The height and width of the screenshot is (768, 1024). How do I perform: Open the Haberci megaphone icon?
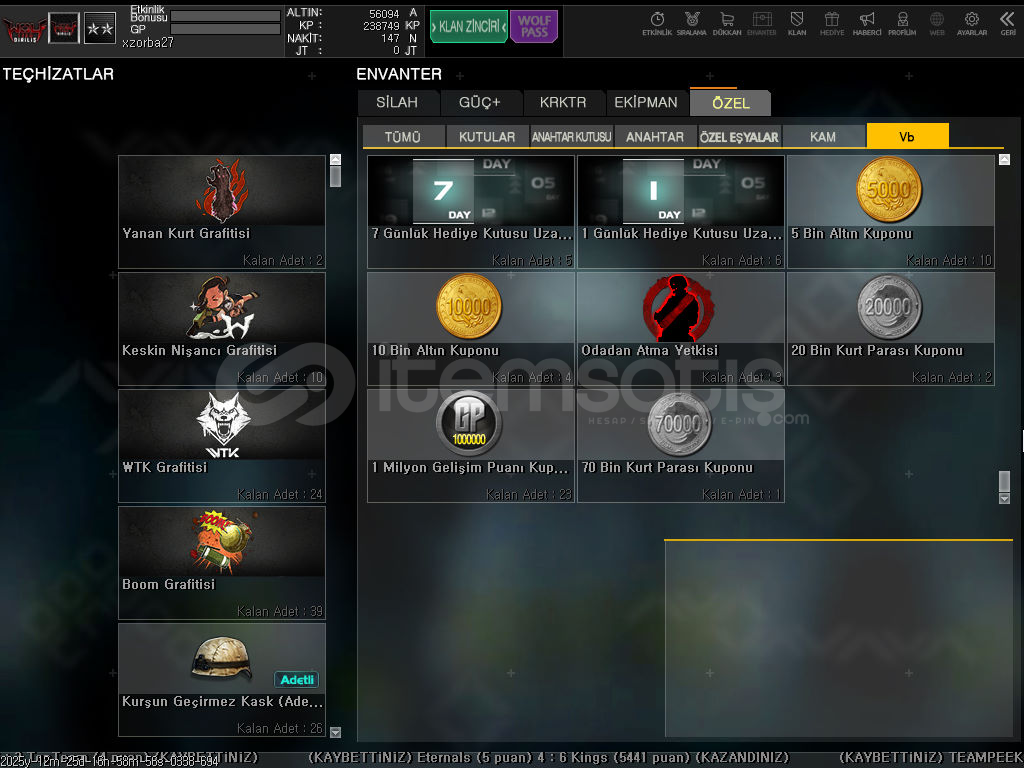pyautogui.click(x=867, y=24)
